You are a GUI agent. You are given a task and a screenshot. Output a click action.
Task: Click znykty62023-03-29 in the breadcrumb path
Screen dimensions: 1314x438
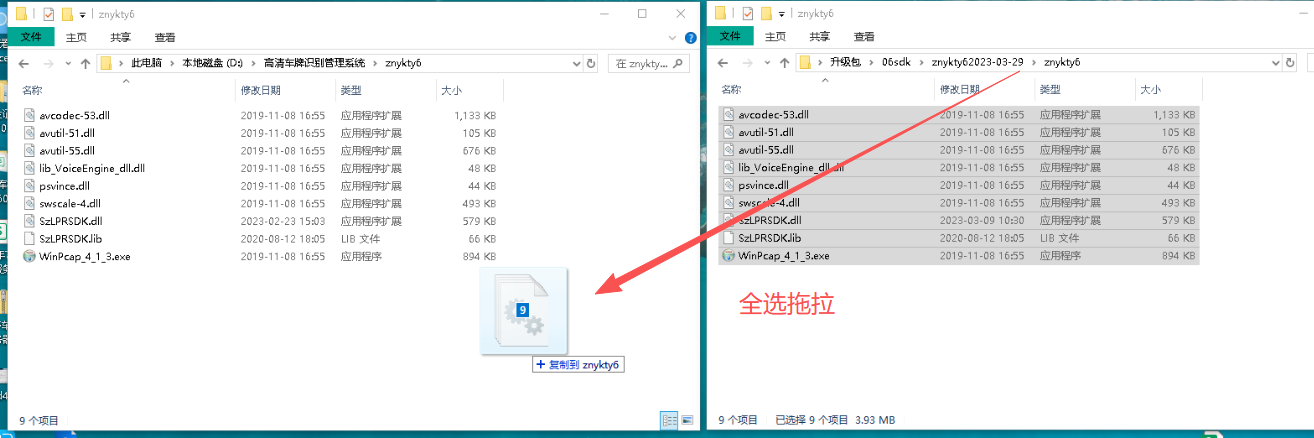[x=977, y=63]
